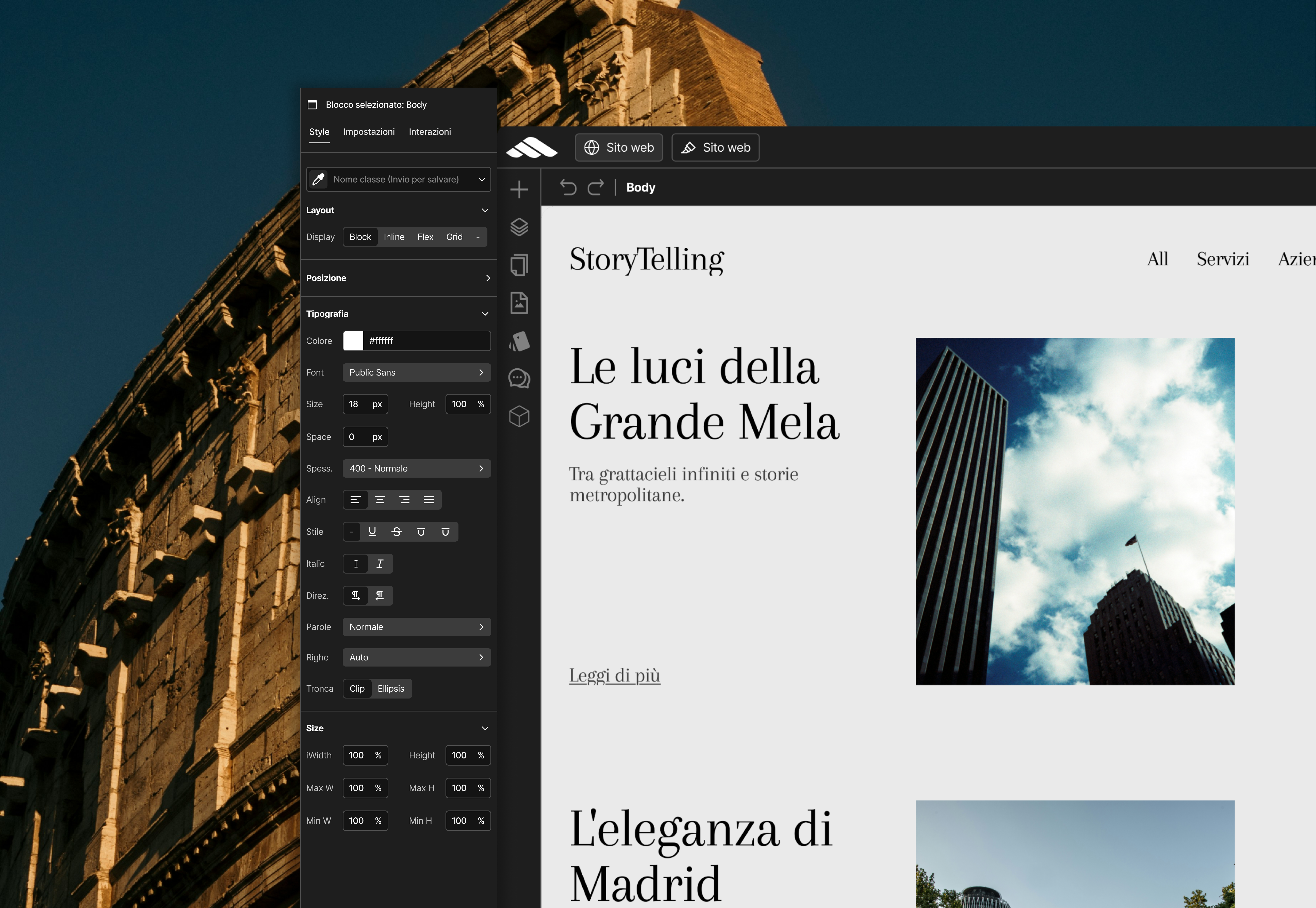Click the Le luci della Grande Mela heading
Viewport: 1316px width, 908px height.
click(705, 394)
